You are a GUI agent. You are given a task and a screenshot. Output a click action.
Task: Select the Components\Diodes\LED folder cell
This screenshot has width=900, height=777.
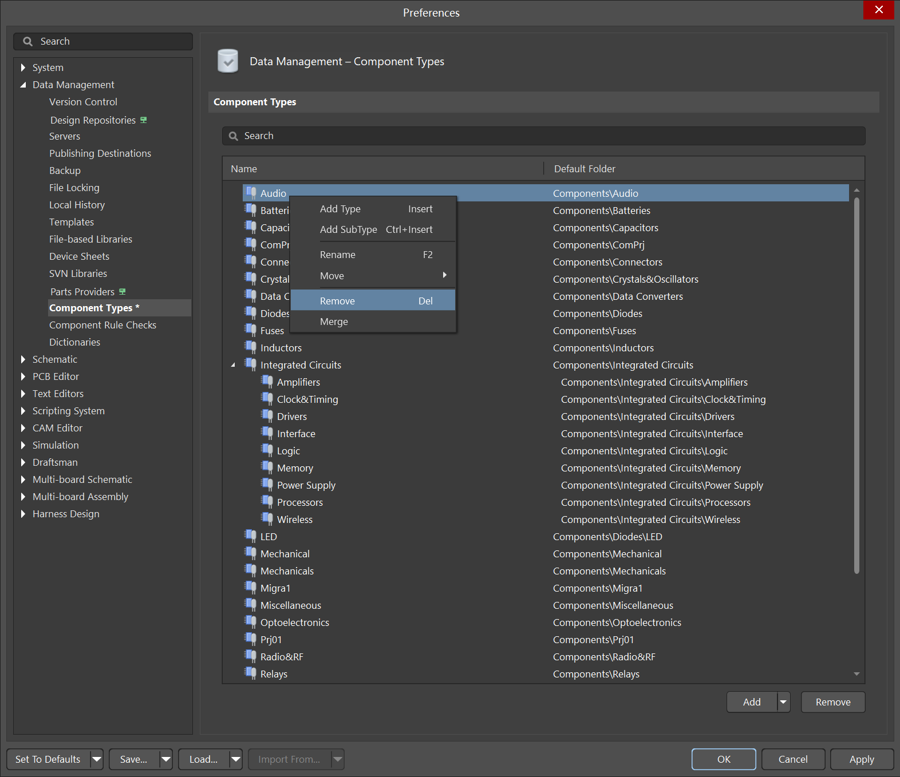tap(607, 537)
